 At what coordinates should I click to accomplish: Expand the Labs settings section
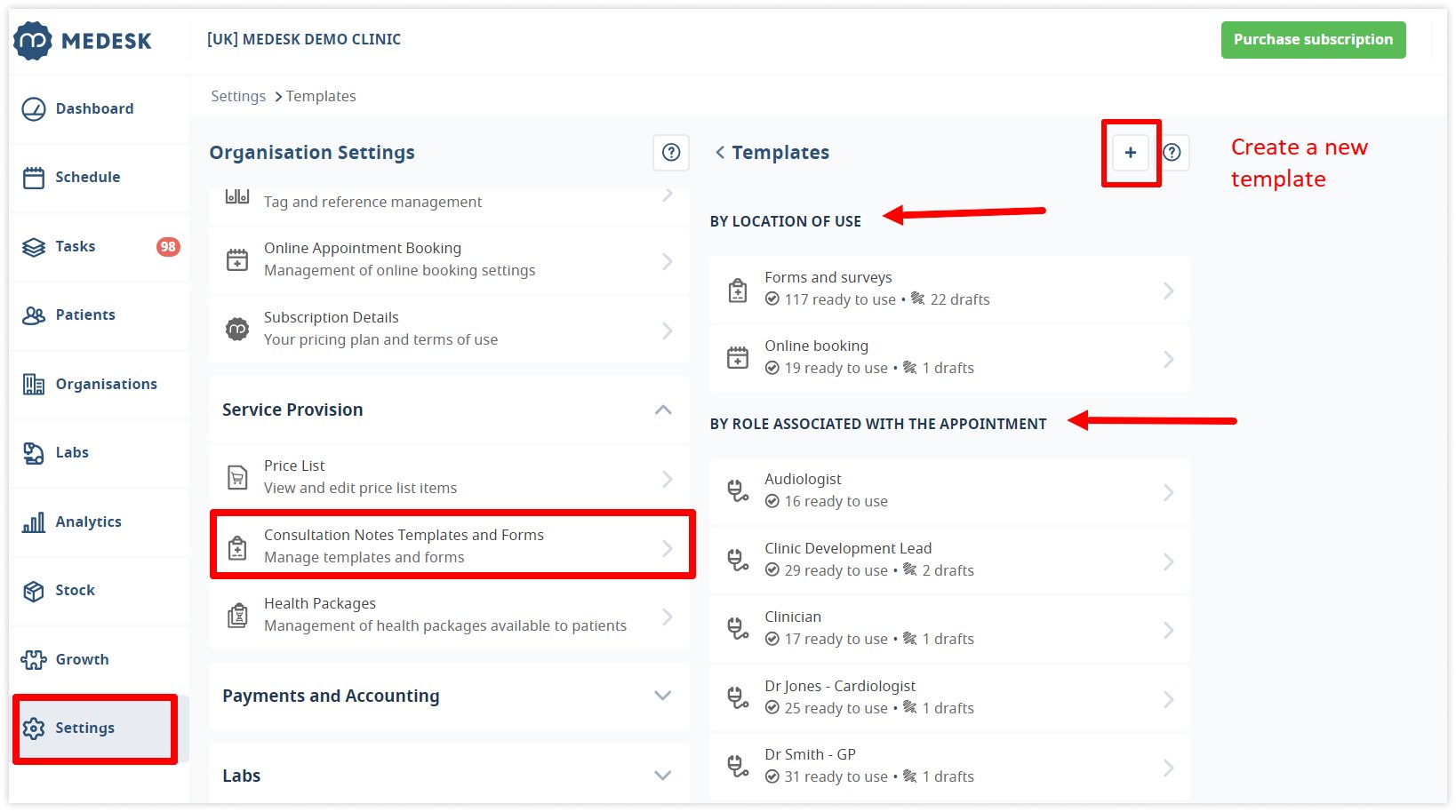coord(449,776)
